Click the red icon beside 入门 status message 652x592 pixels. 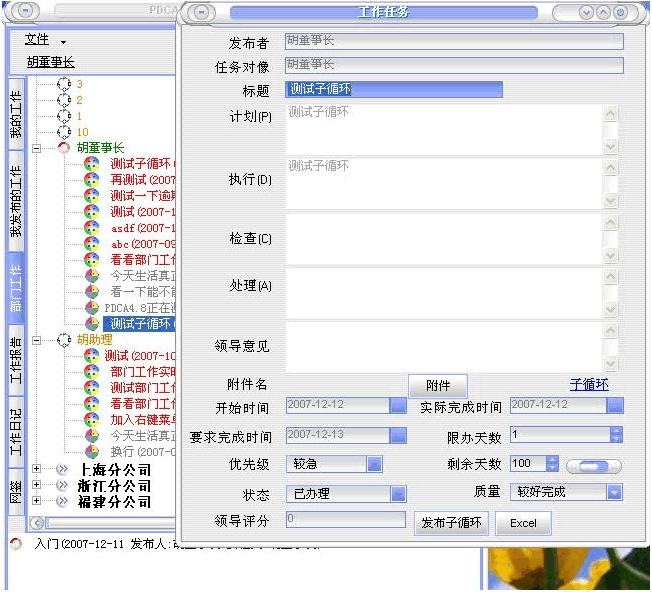(x=16, y=543)
